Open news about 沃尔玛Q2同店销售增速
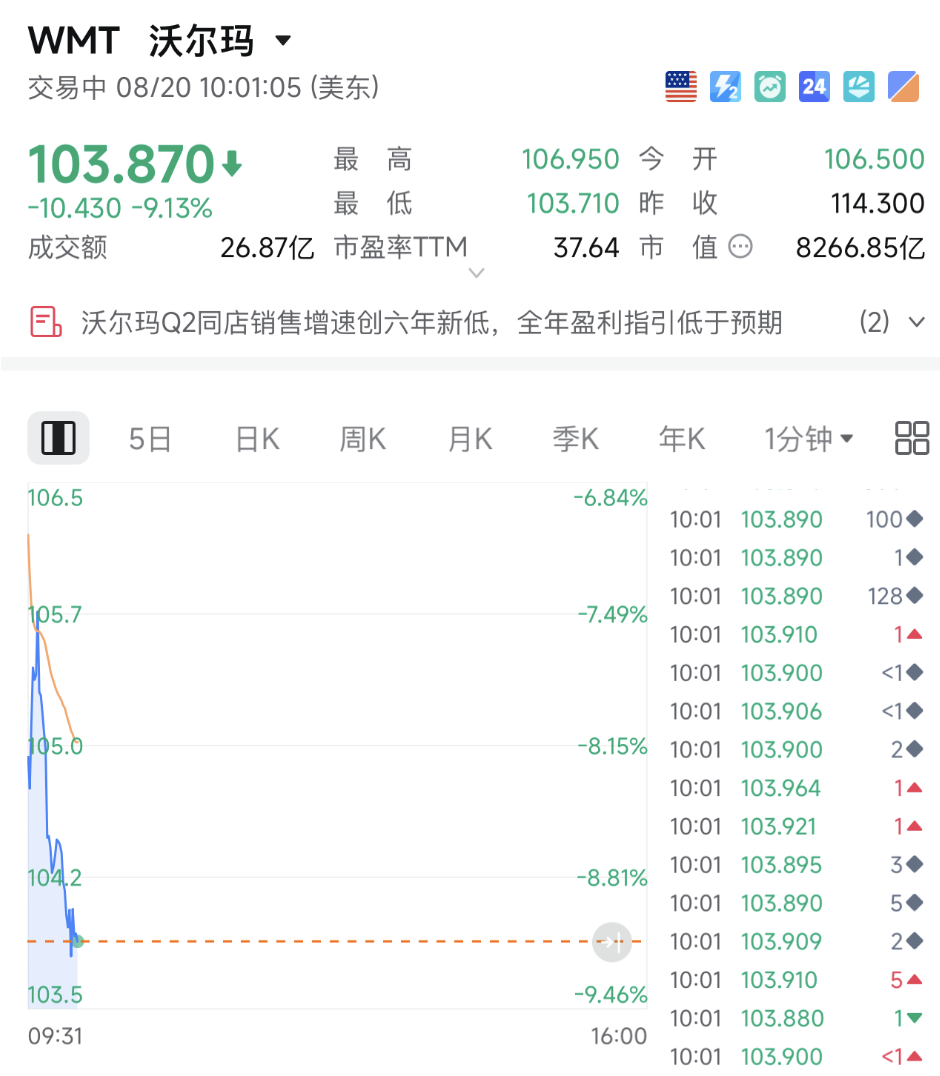The width and height of the screenshot is (940, 1076). [x=432, y=323]
